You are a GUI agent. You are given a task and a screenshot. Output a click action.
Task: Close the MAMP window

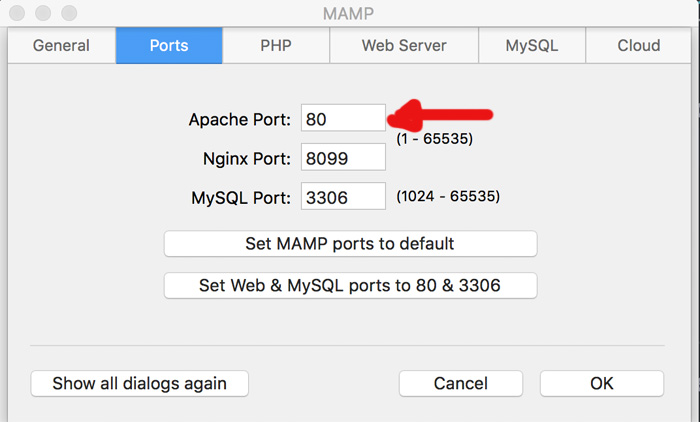tap(19, 14)
